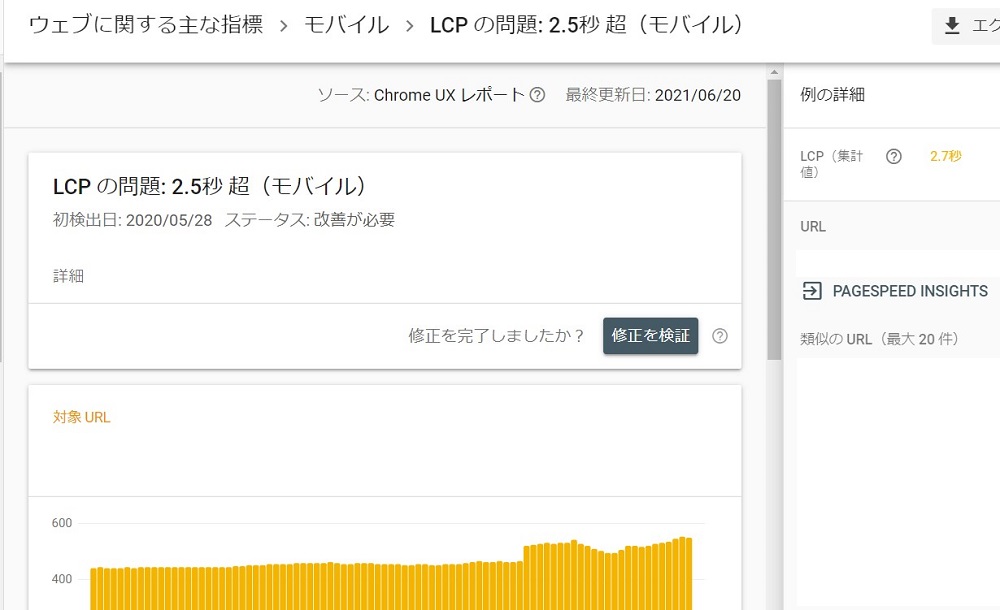Select the current LCP の問題 breadcrumb title
The width and height of the screenshot is (1000, 610).
[586, 26]
